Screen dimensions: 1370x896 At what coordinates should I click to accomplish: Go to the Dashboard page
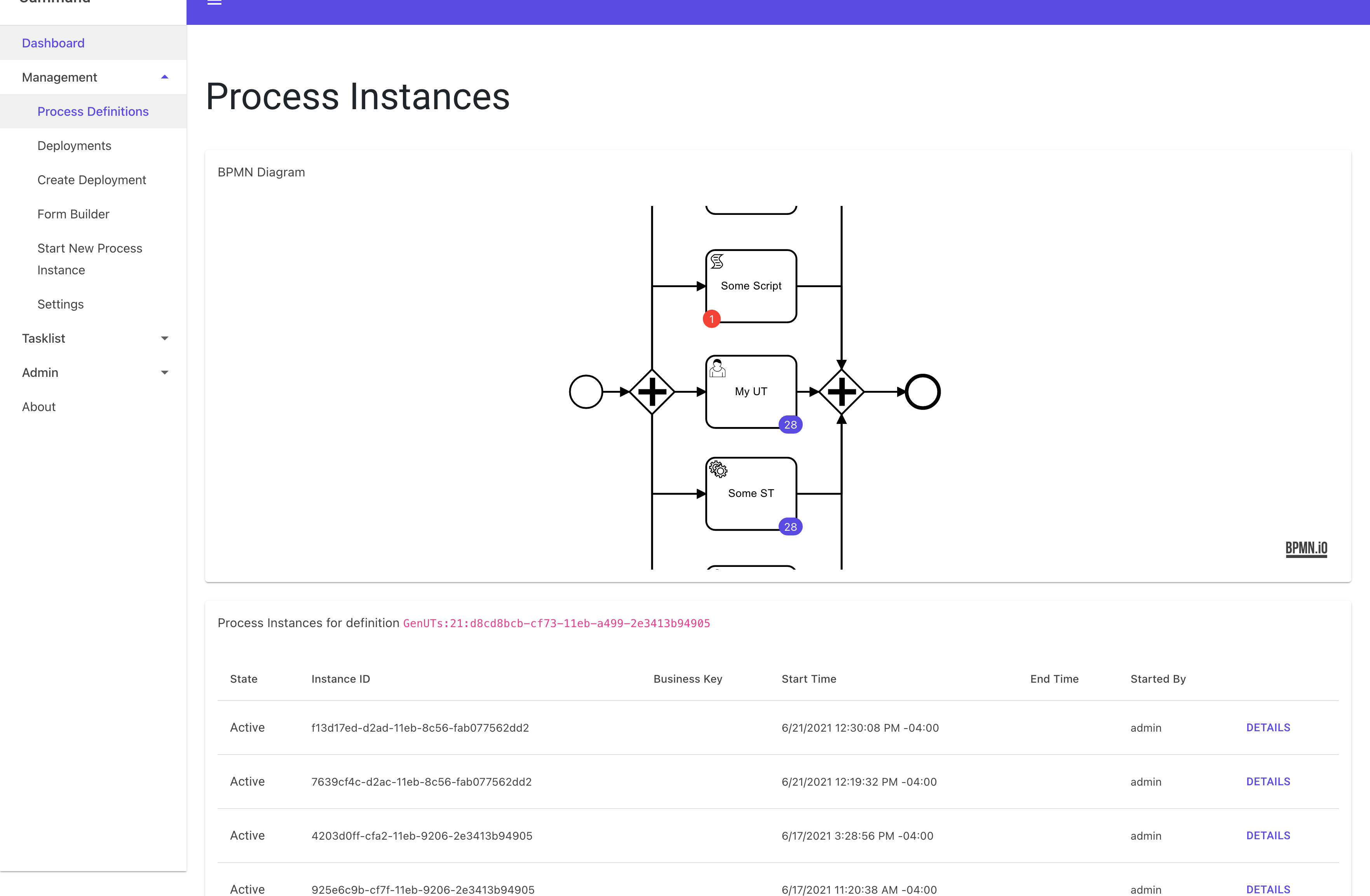(53, 43)
